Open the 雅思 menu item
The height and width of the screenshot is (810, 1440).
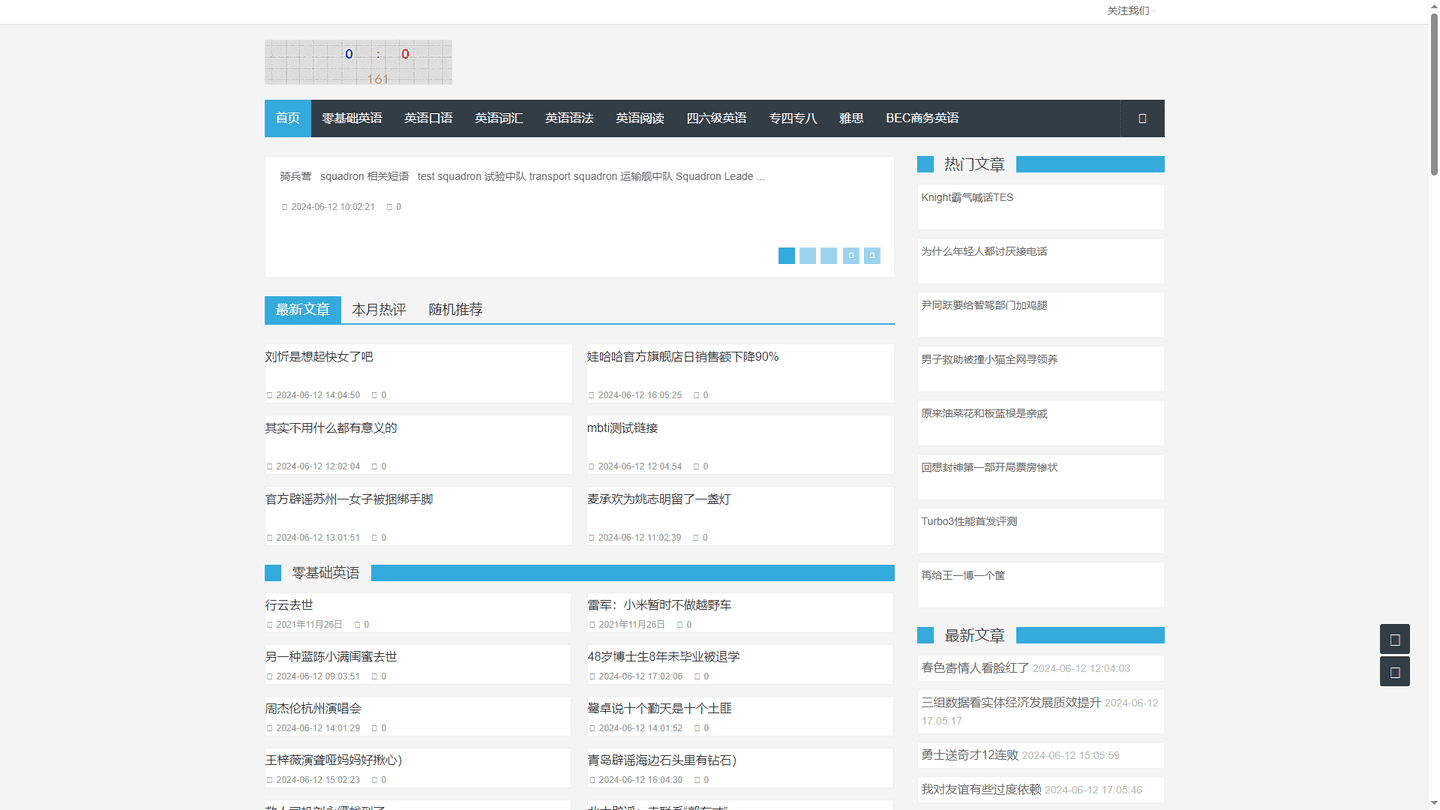coord(851,118)
